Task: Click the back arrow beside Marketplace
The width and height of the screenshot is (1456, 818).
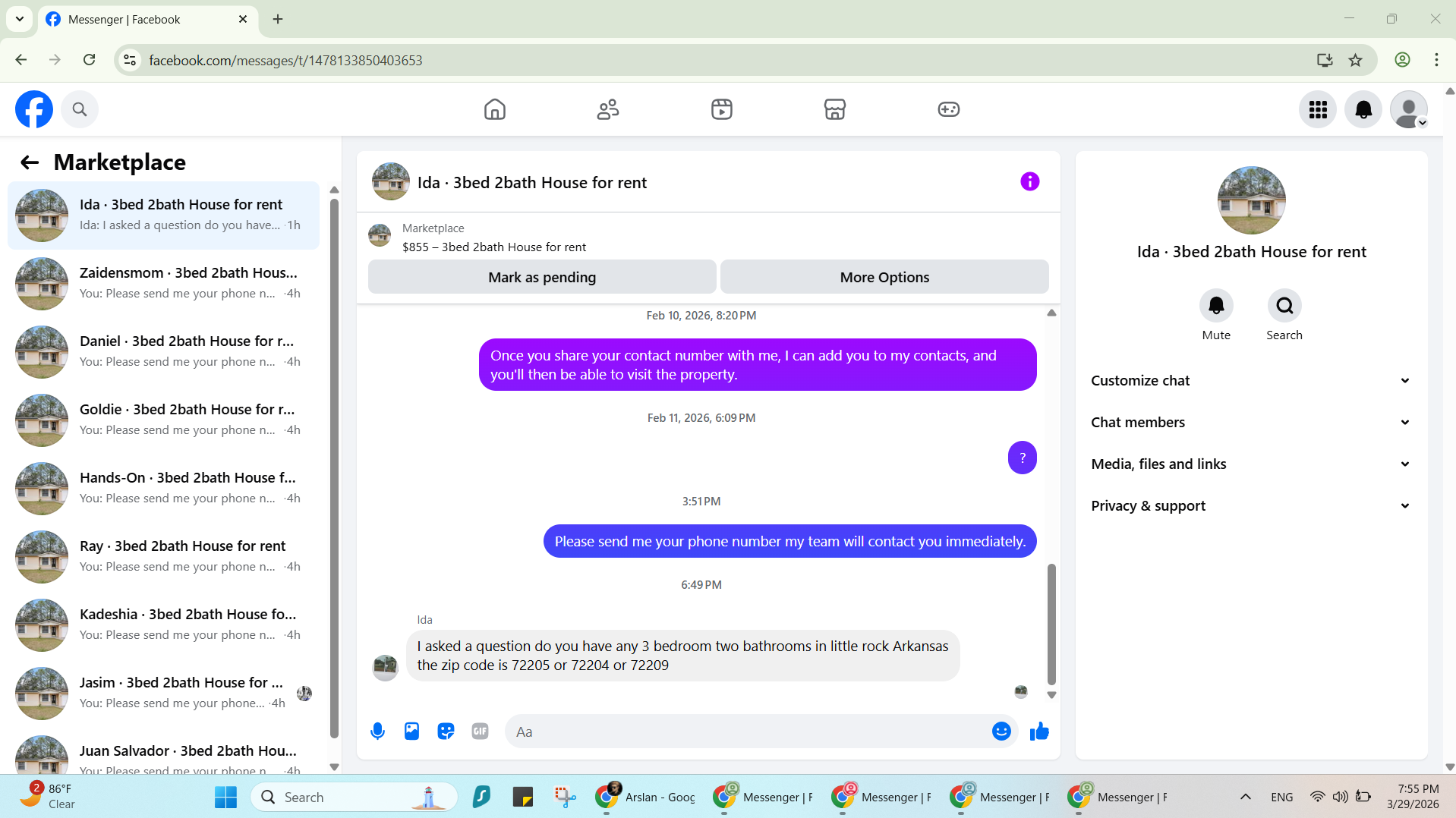Action: pyautogui.click(x=30, y=162)
